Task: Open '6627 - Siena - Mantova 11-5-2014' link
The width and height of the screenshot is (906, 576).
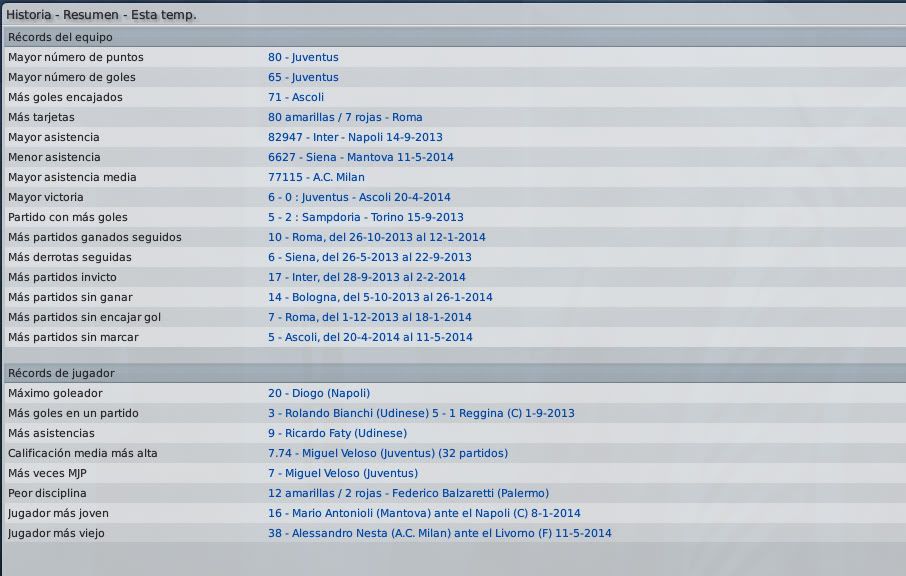Action: point(361,157)
